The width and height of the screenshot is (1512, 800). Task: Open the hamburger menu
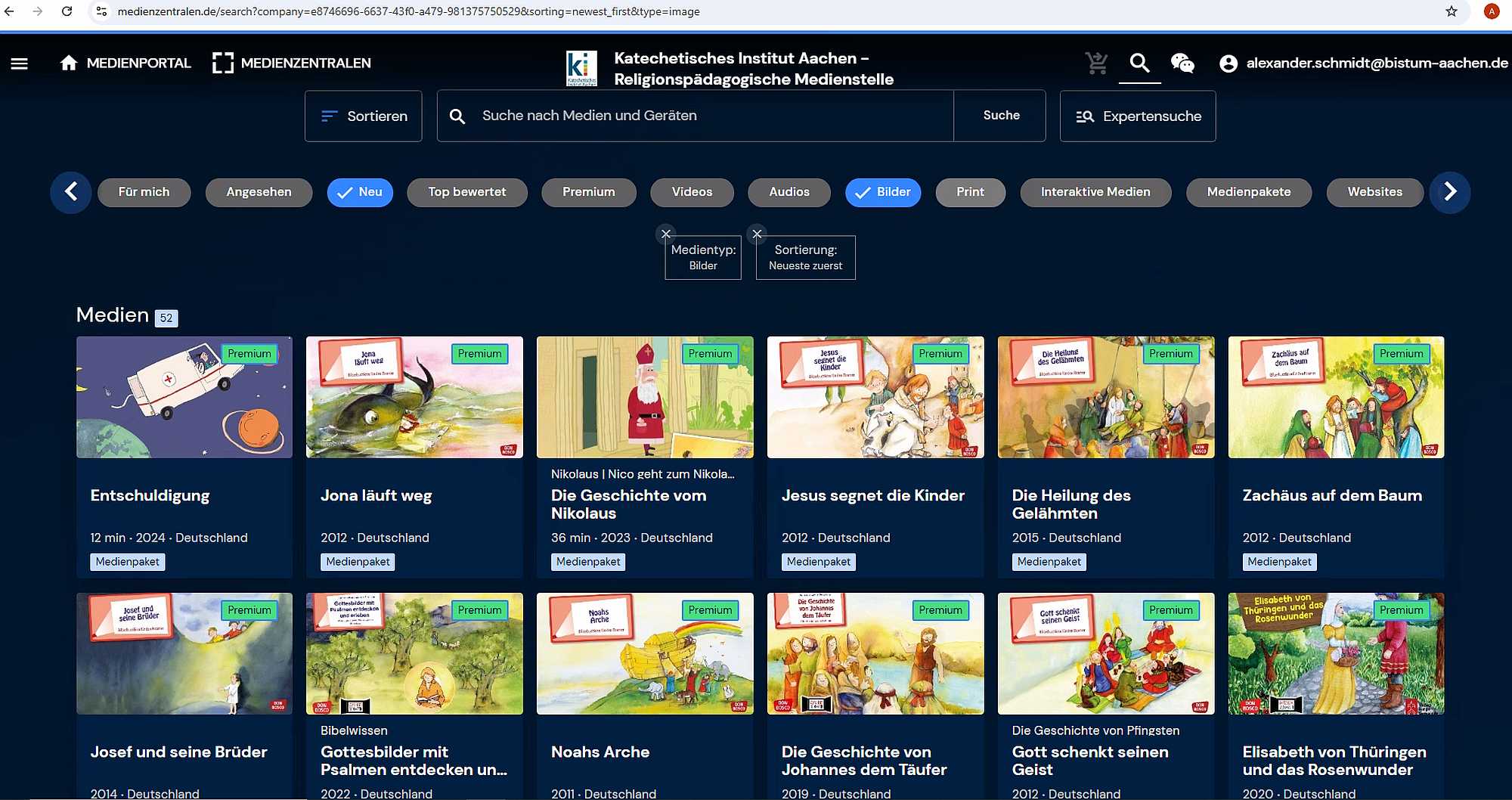[20, 64]
